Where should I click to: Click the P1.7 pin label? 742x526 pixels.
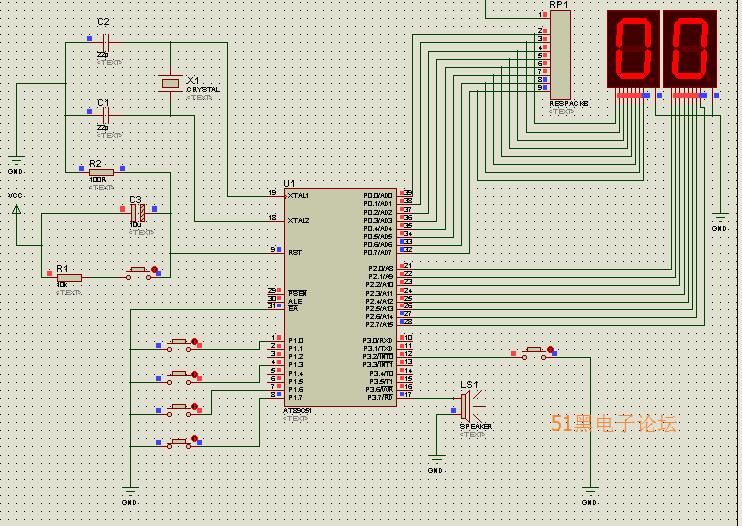(295, 397)
